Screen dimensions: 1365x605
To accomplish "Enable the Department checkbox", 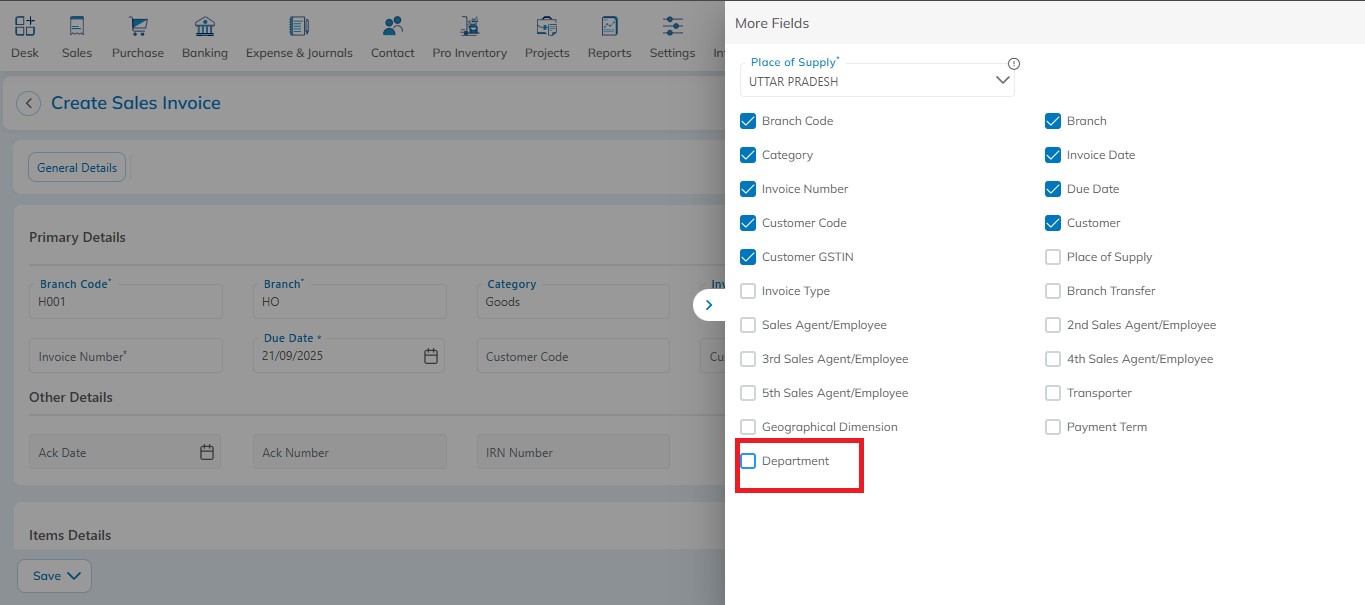I will coord(748,461).
